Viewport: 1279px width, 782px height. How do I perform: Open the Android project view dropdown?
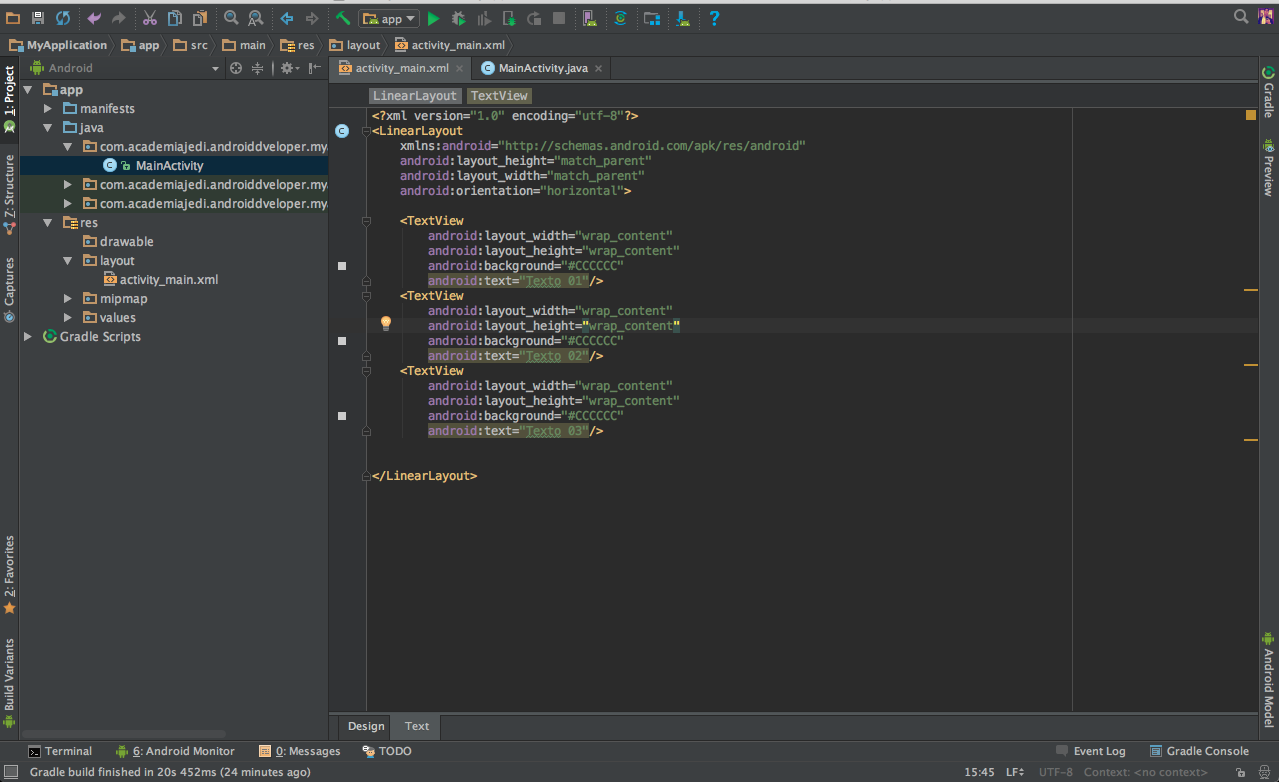pos(215,68)
